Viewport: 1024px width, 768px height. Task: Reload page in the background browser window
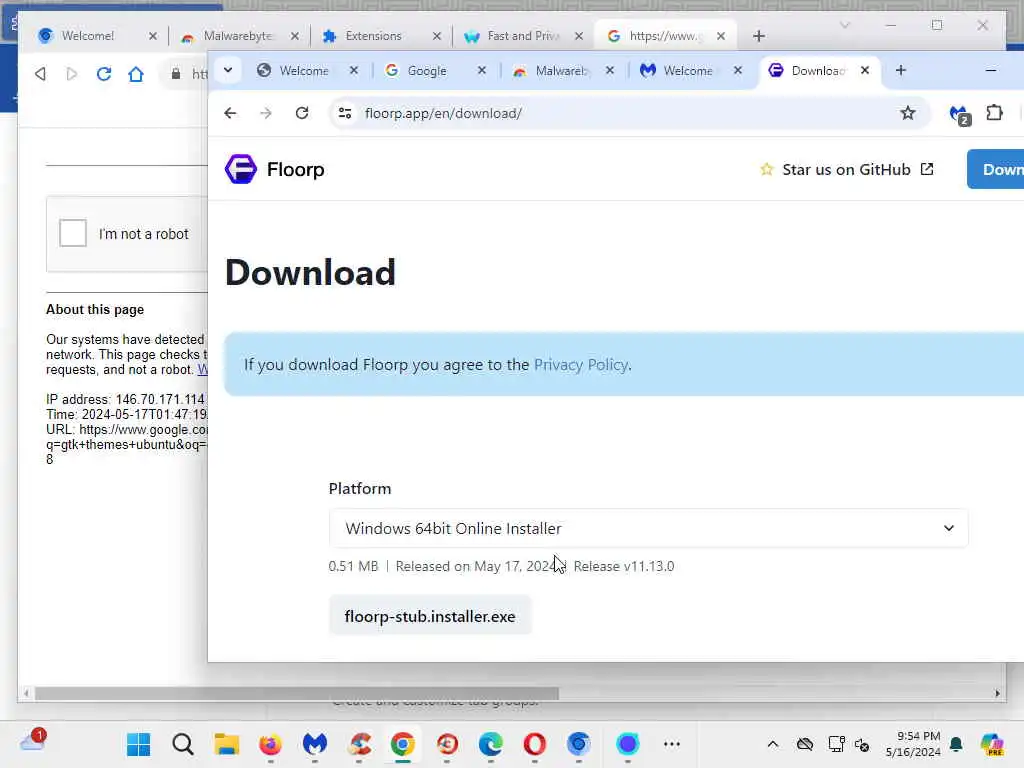pos(104,74)
